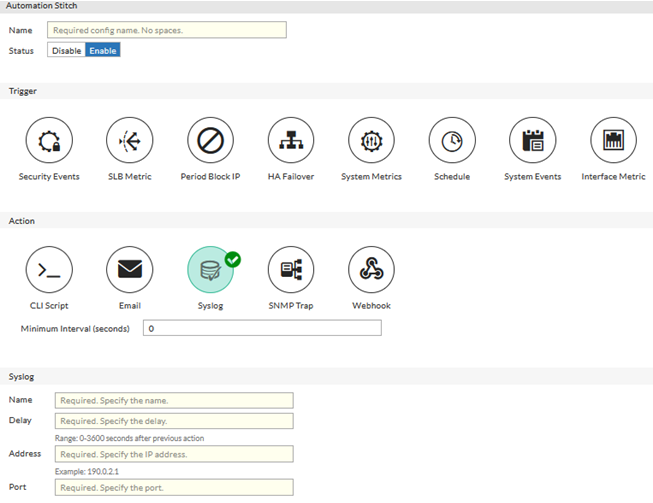Focus the Minimum Interval seconds field
Screen dimensions: 653x503
pos(262,328)
